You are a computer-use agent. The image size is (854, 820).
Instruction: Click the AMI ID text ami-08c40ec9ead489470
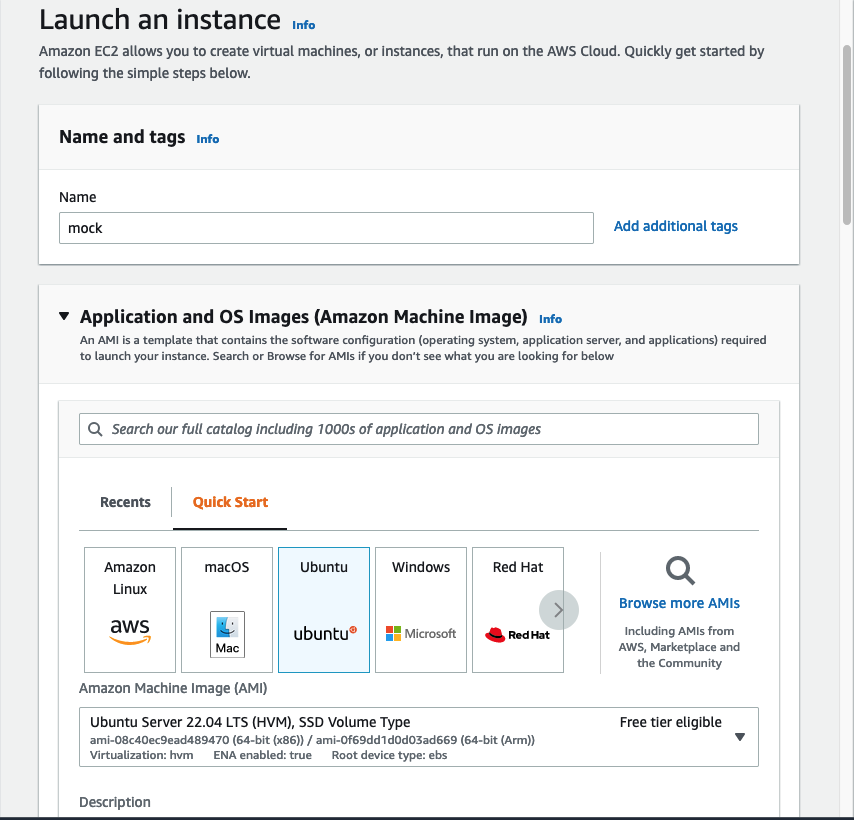tap(160, 740)
